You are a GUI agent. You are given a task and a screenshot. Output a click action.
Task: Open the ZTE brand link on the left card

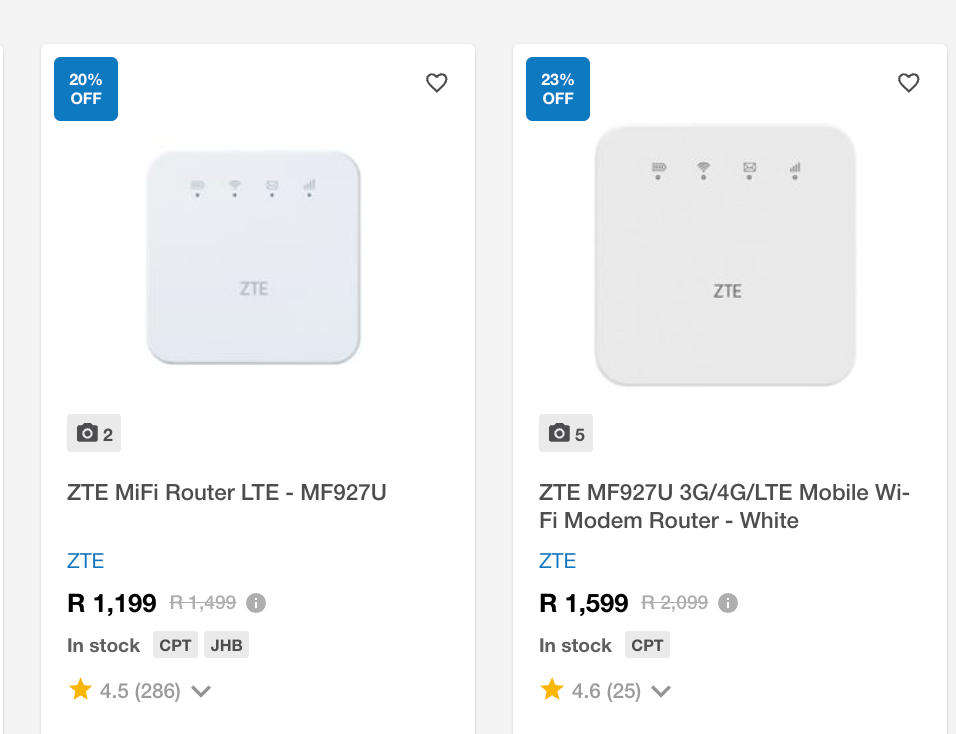86,561
